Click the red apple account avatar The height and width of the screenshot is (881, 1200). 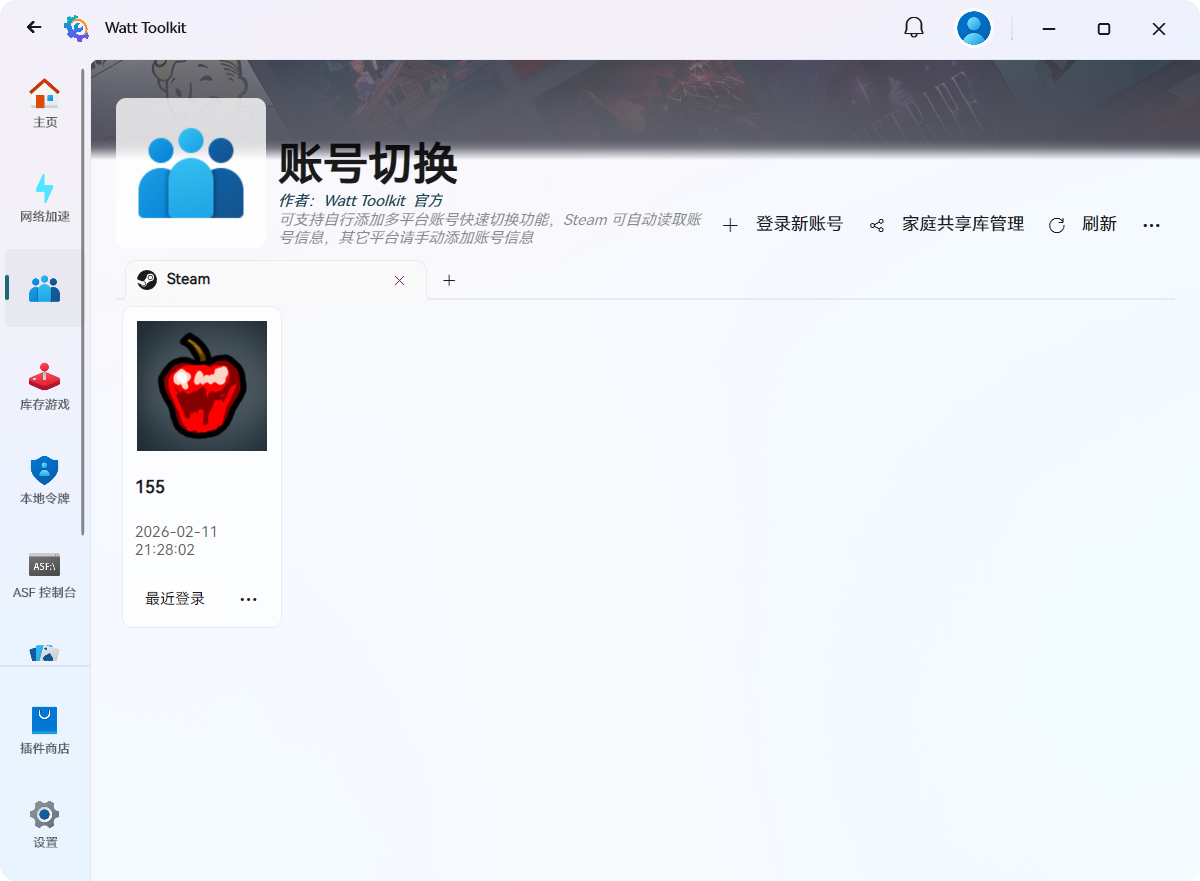202,386
